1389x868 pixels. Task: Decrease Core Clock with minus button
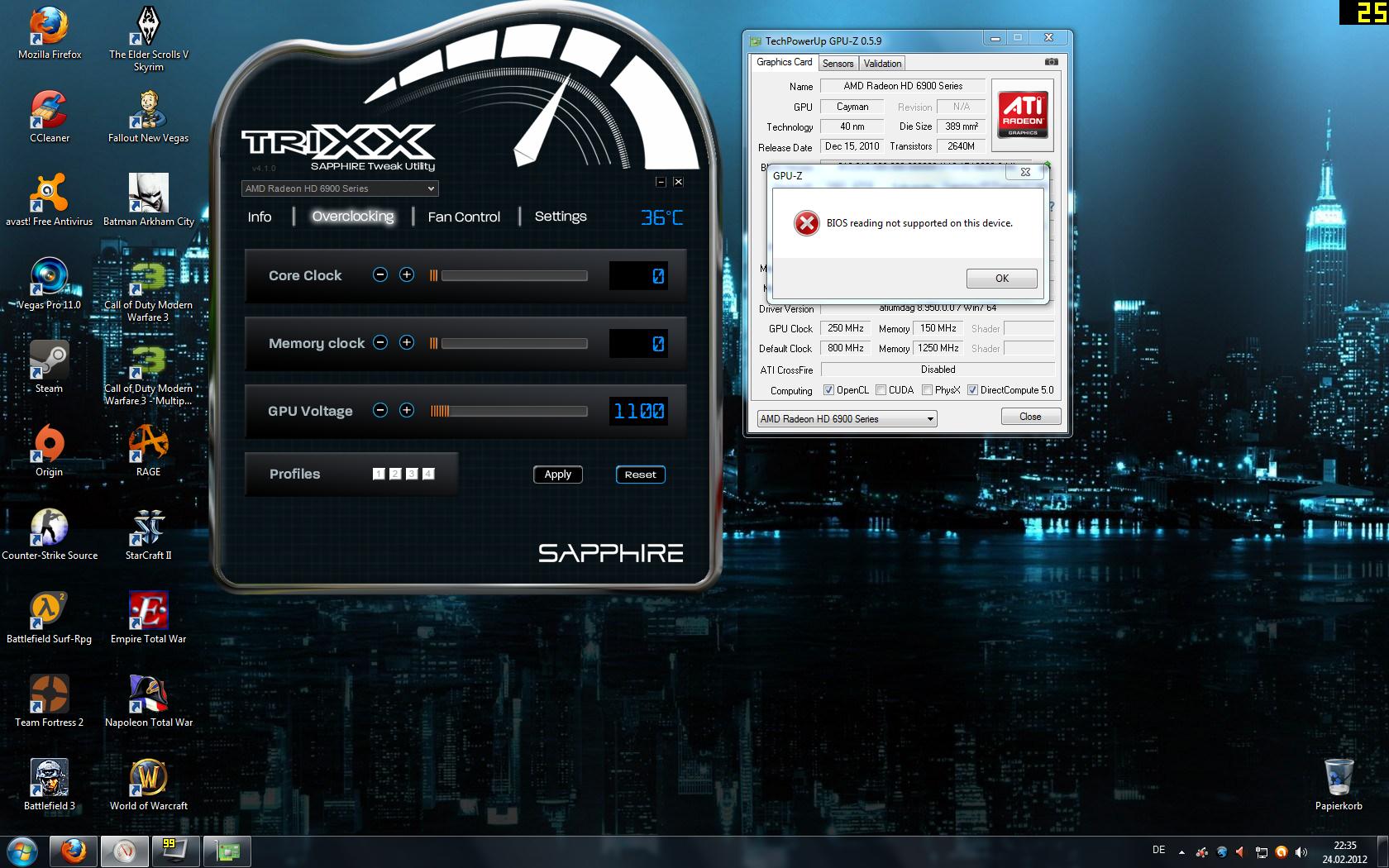click(380, 274)
